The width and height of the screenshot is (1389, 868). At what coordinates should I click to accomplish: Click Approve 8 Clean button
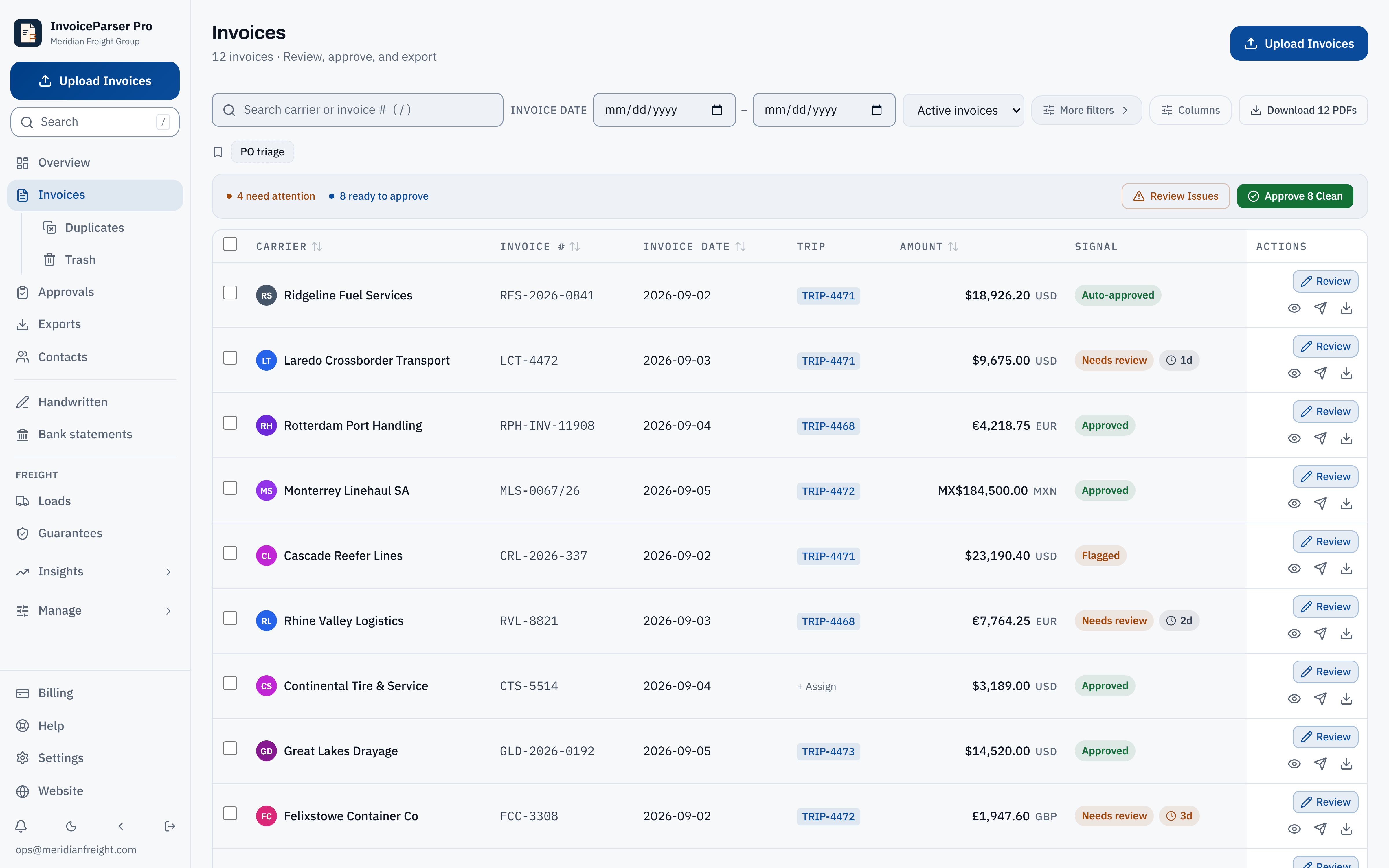coord(1295,196)
